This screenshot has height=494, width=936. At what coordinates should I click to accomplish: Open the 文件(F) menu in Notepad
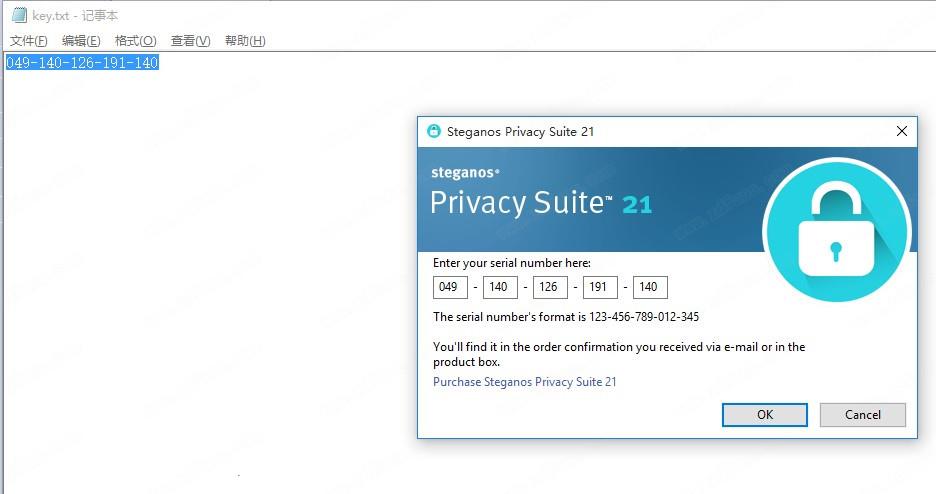[29, 41]
